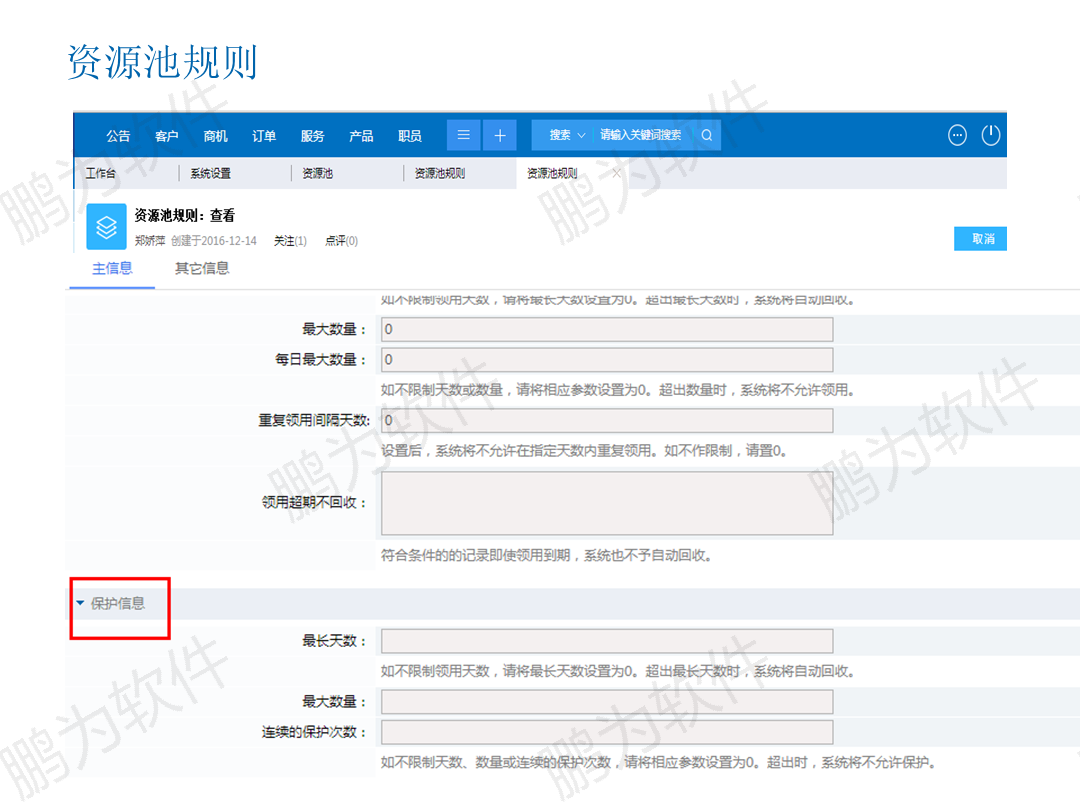This screenshot has width=1080, height=810.
Task: Open the 客户 menu
Action: point(167,136)
